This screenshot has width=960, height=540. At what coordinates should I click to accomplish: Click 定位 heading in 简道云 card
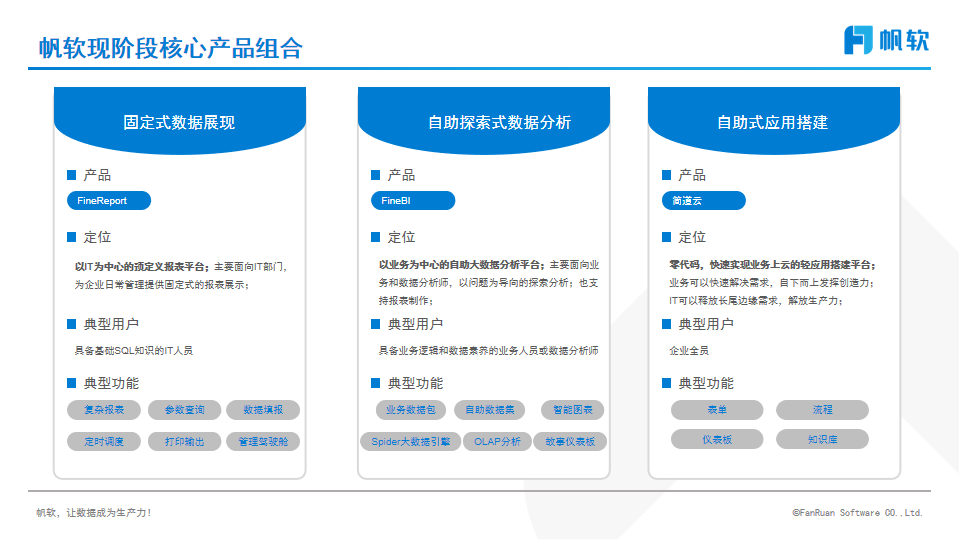(x=692, y=237)
